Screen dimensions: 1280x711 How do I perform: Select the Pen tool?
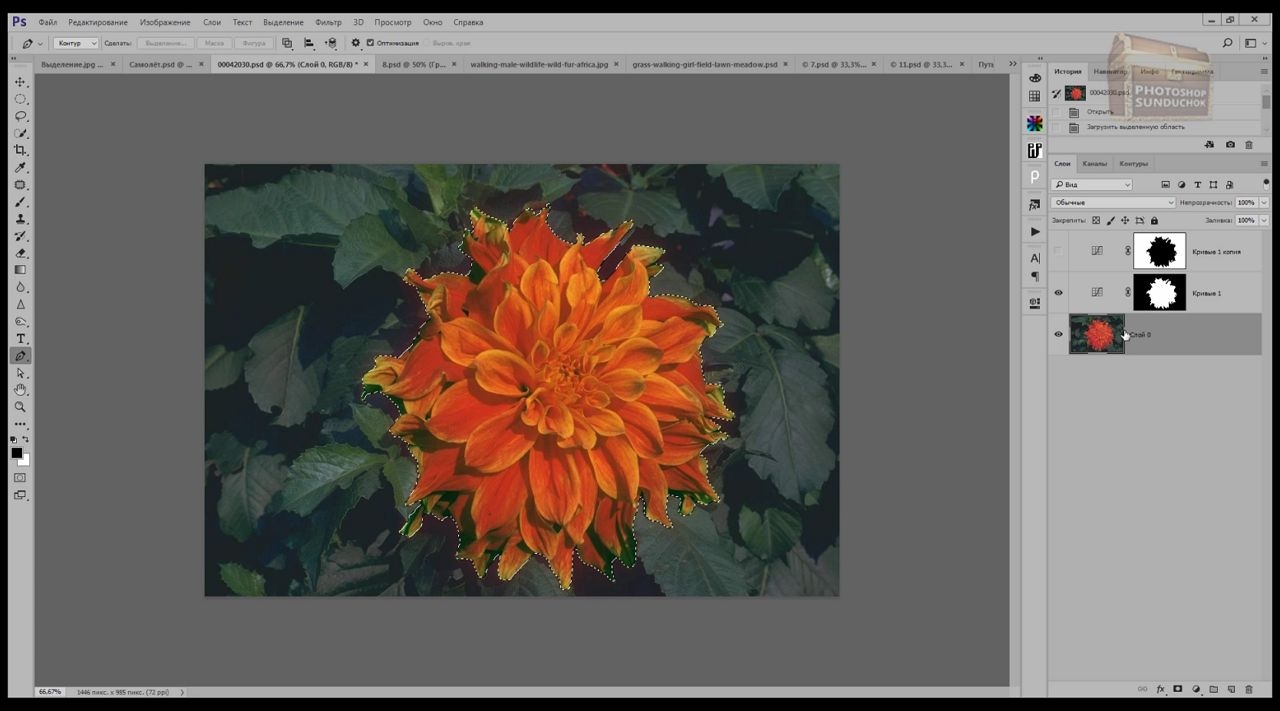(20, 356)
